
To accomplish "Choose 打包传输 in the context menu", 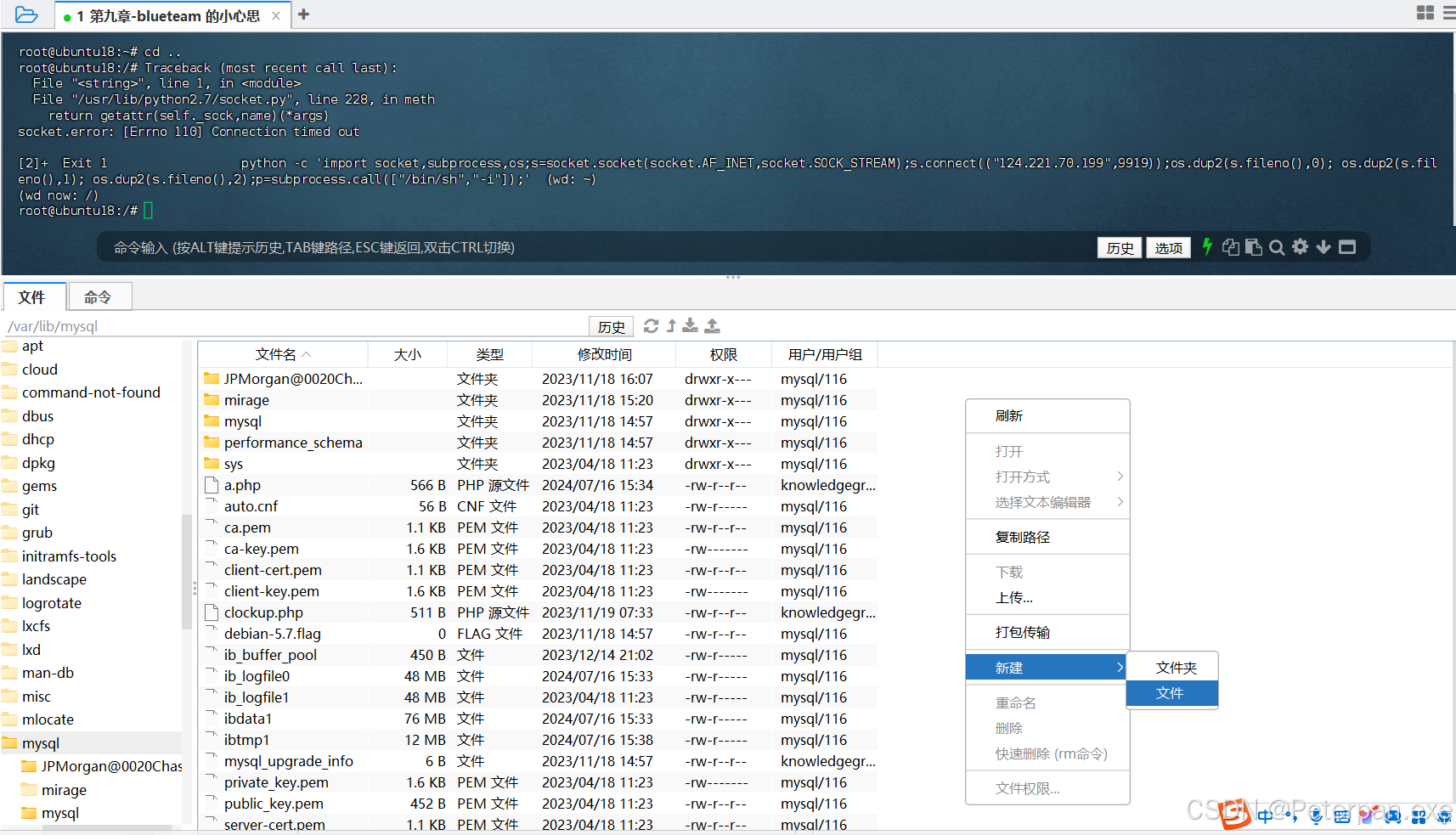I will [1047, 633].
